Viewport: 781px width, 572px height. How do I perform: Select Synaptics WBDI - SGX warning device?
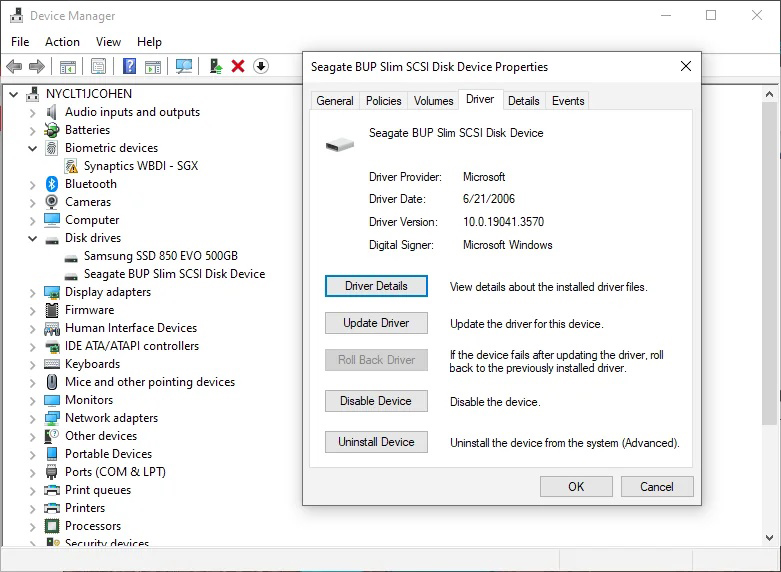click(x=140, y=166)
